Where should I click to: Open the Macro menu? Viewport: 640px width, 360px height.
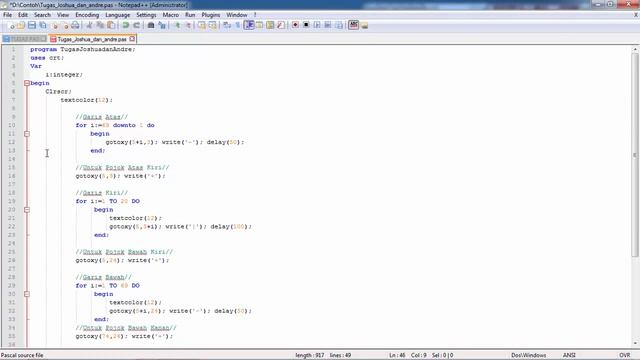tap(171, 15)
